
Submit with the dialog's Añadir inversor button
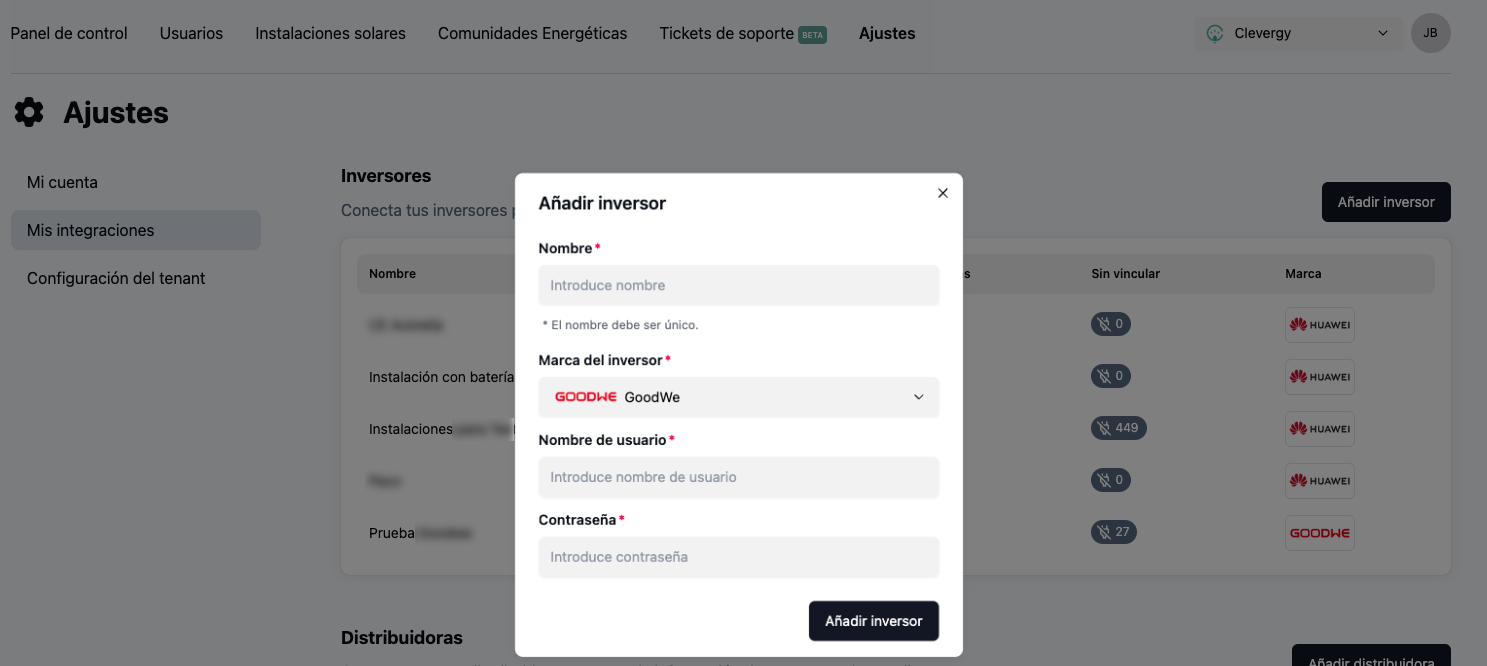pyautogui.click(x=874, y=621)
